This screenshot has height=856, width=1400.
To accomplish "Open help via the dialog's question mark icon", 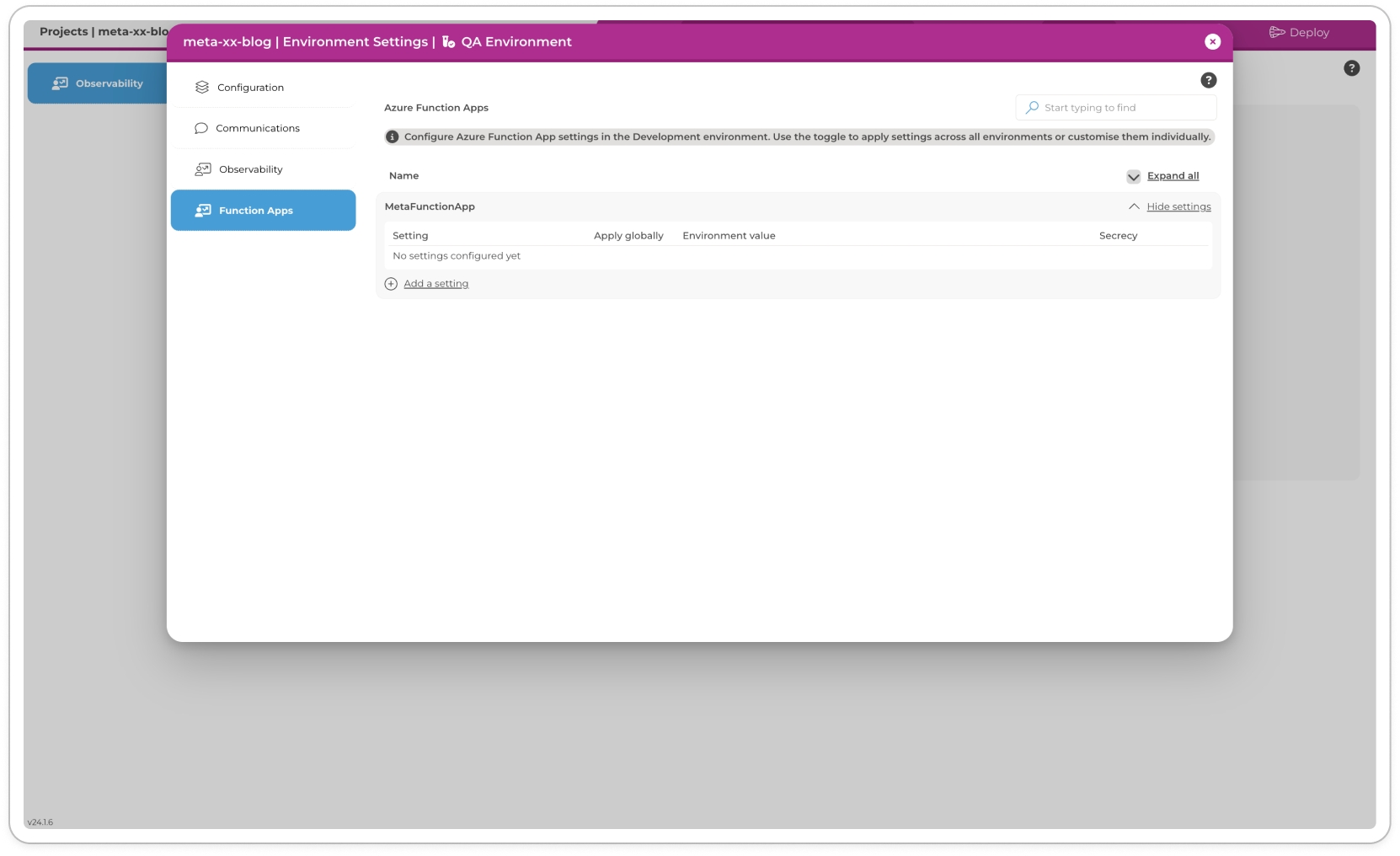I will (1208, 81).
